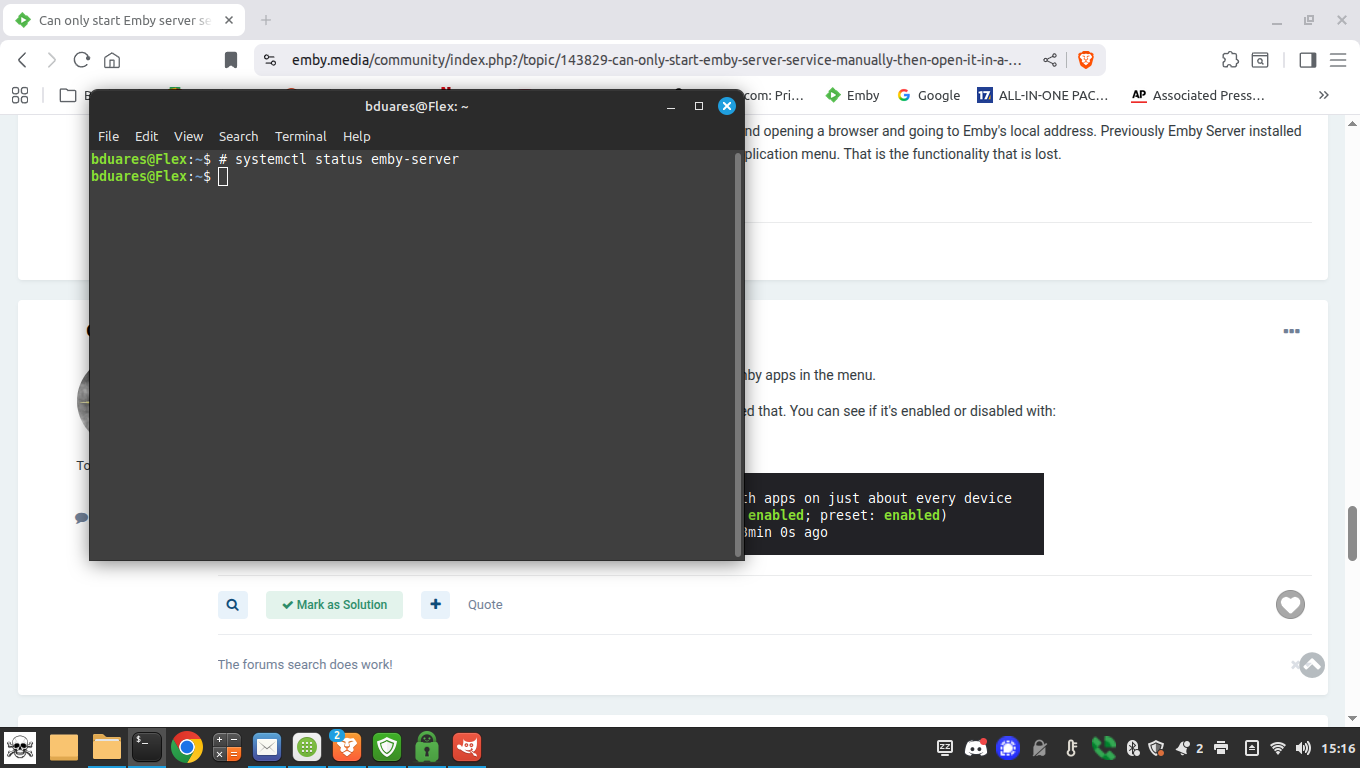The image size is (1360, 768).
Task: Click the Brave Shields lion icon in address bar
Action: point(1085,60)
